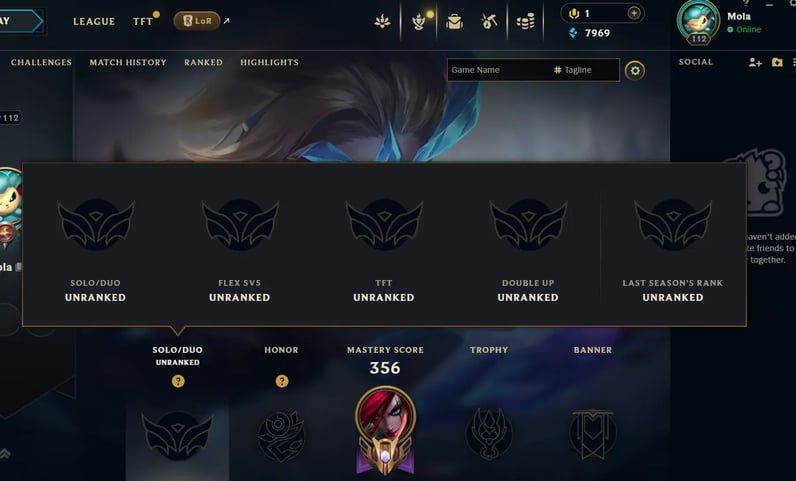Click the lotus profile icon in top bar
This screenshot has height=481, width=796.
coord(382,21)
